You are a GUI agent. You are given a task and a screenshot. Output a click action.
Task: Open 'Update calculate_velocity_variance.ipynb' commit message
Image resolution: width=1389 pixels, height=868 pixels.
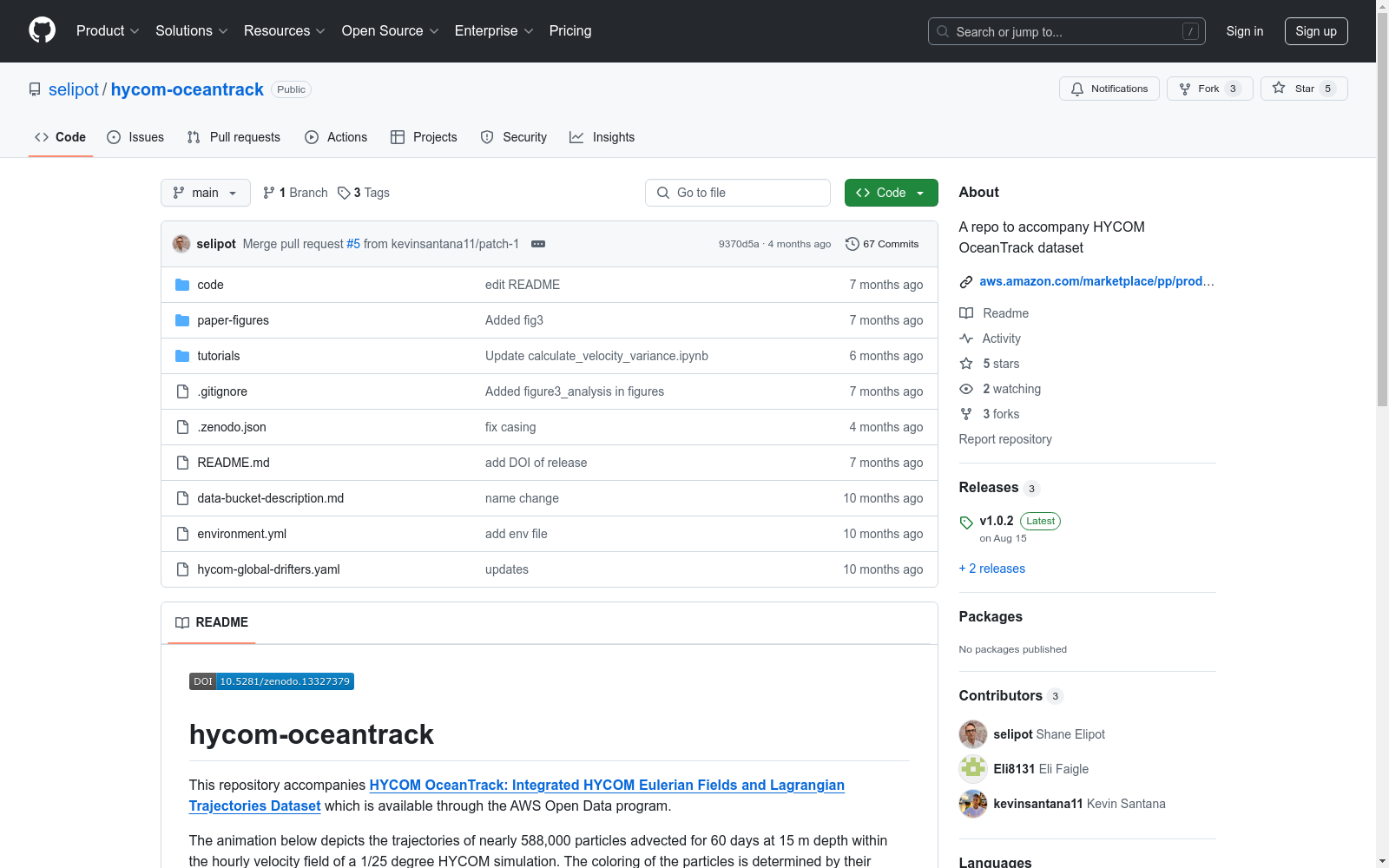point(596,356)
